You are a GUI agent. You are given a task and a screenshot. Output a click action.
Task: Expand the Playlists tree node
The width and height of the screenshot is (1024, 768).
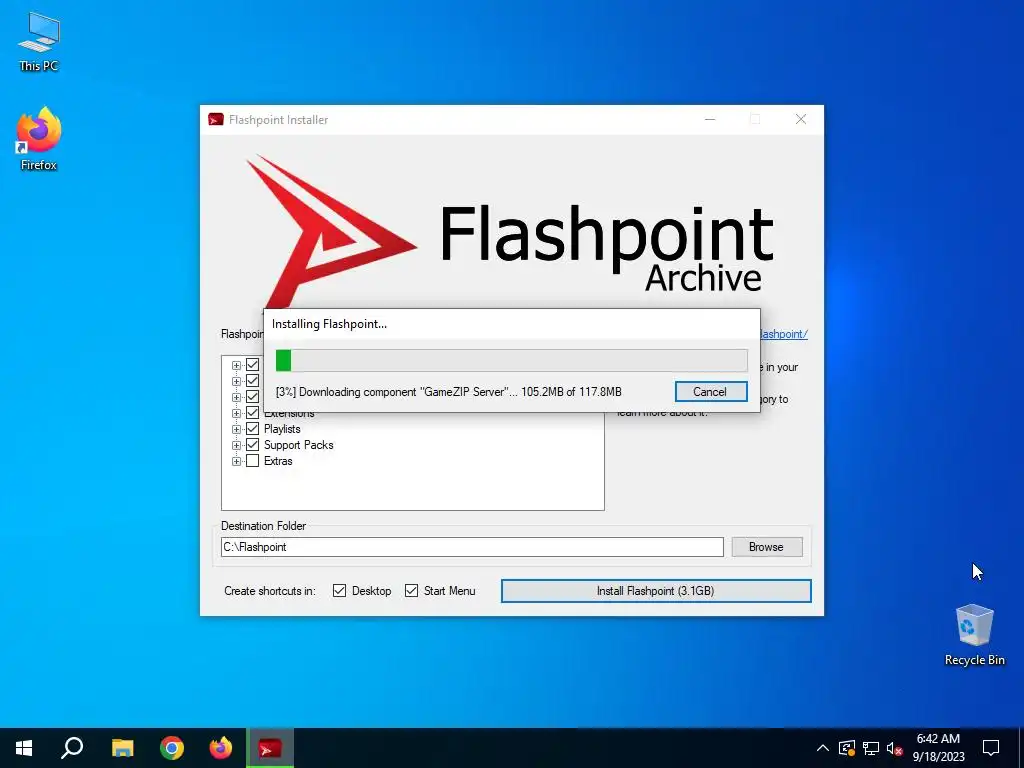[x=236, y=429]
